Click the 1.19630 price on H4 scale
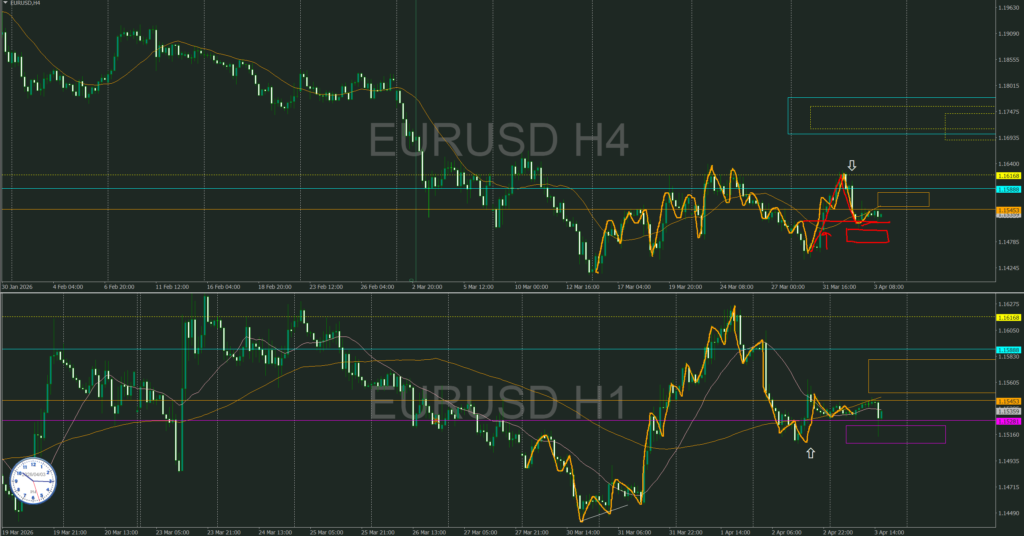The width and height of the screenshot is (1024, 536). (1007, 8)
